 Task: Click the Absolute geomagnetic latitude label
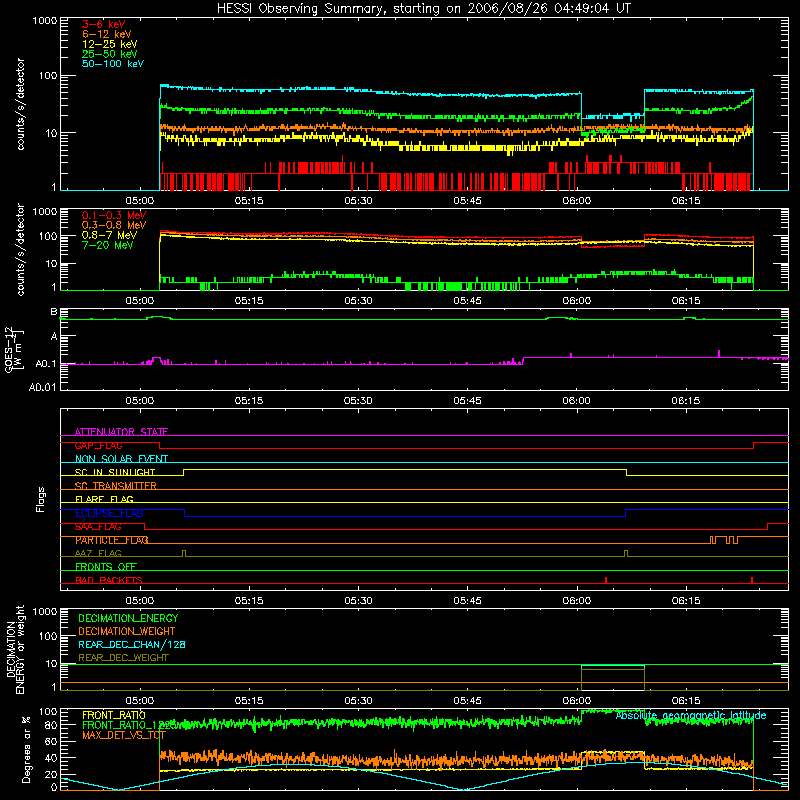[691, 716]
